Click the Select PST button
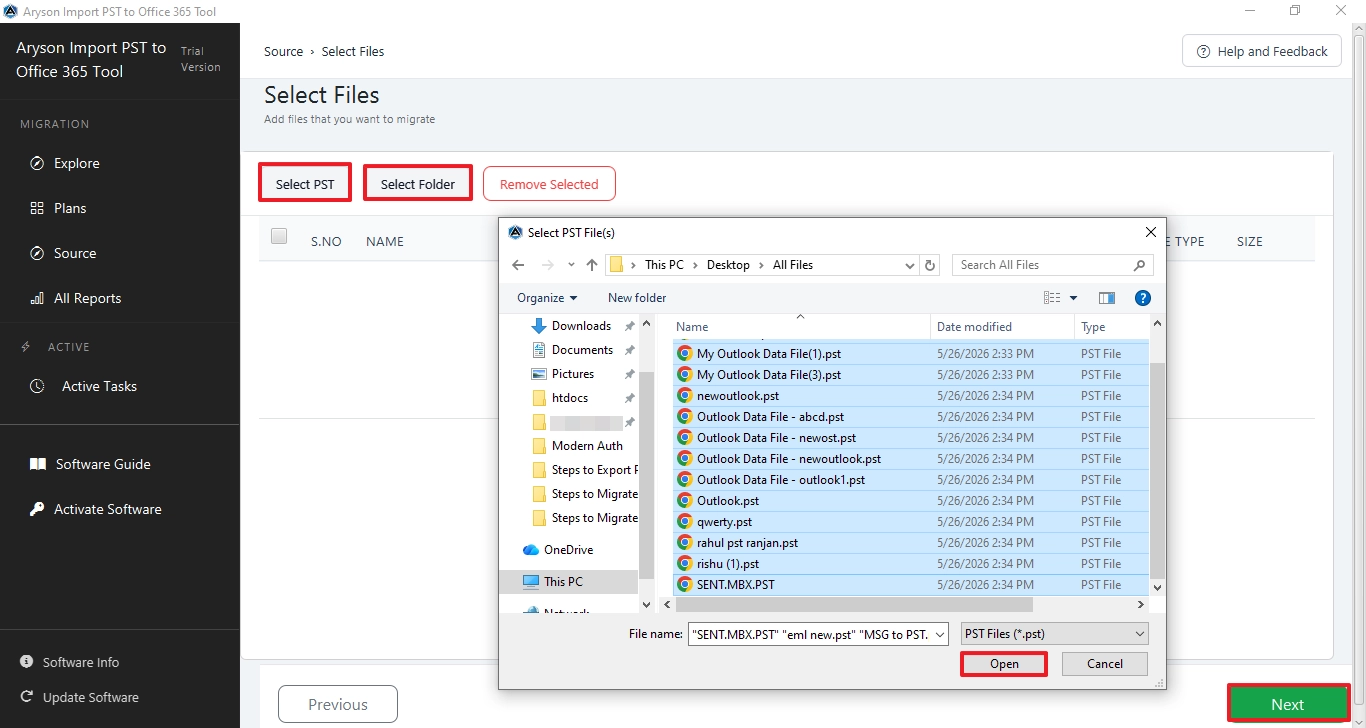The width and height of the screenshot is (1366, 728). click(x=305, y=184)
